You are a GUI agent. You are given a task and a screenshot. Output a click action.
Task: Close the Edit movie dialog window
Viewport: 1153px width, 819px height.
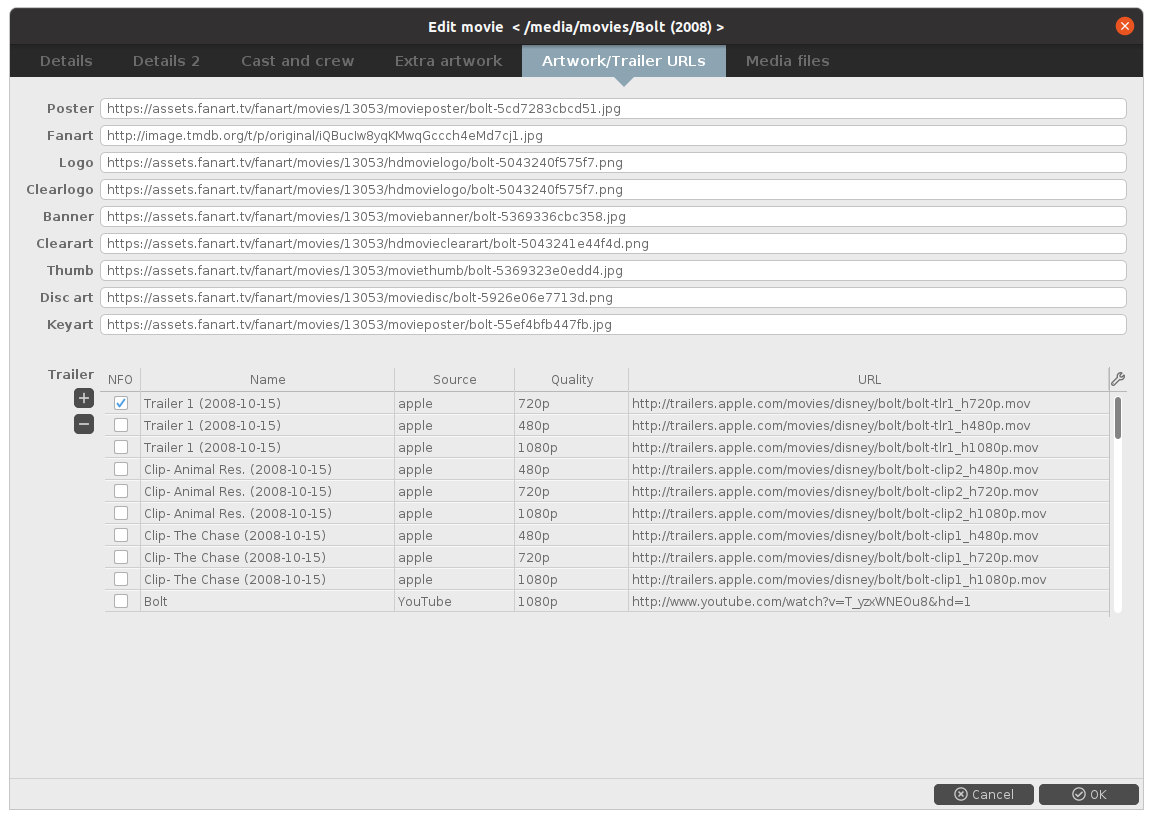[1125, 26]
